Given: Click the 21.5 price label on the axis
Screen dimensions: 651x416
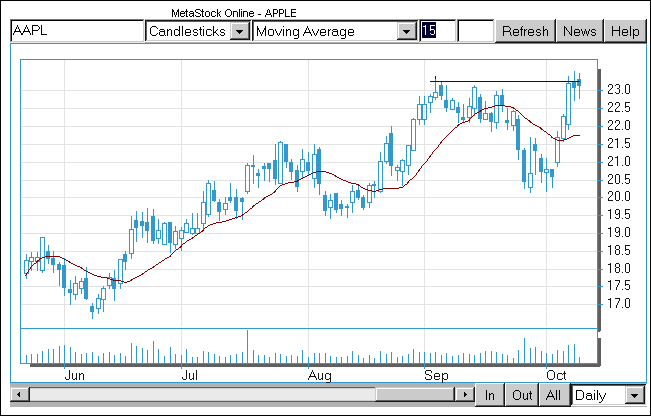Looking at the screenshot, I should pyautogui.click(x=619, y=143).
